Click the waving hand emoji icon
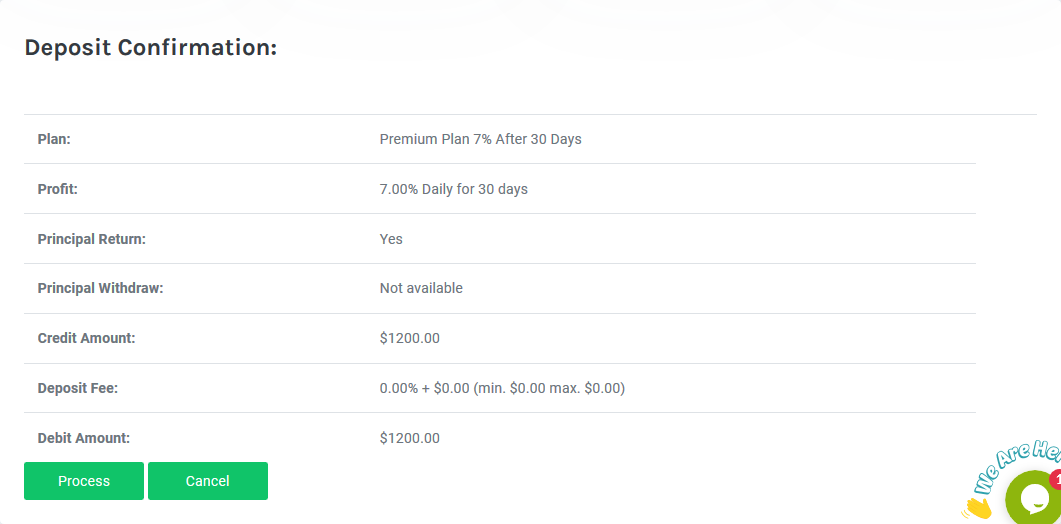This screenshot has width=1061, height=524. pos(977,508)
